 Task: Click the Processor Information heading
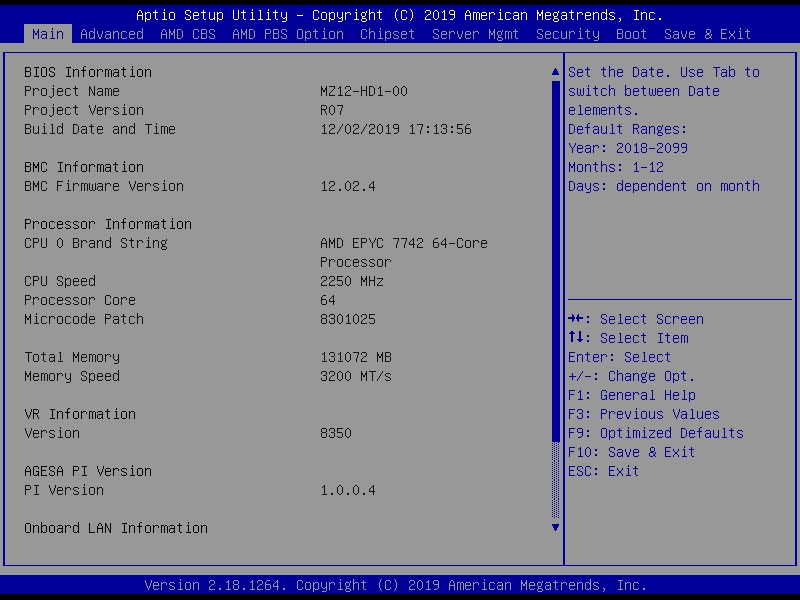coord(108,224)
